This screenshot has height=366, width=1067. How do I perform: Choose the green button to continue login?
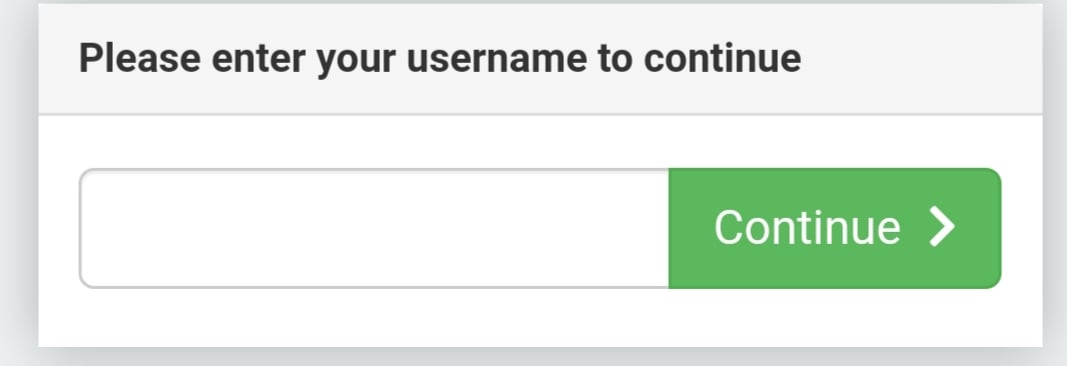click(835, 228)
